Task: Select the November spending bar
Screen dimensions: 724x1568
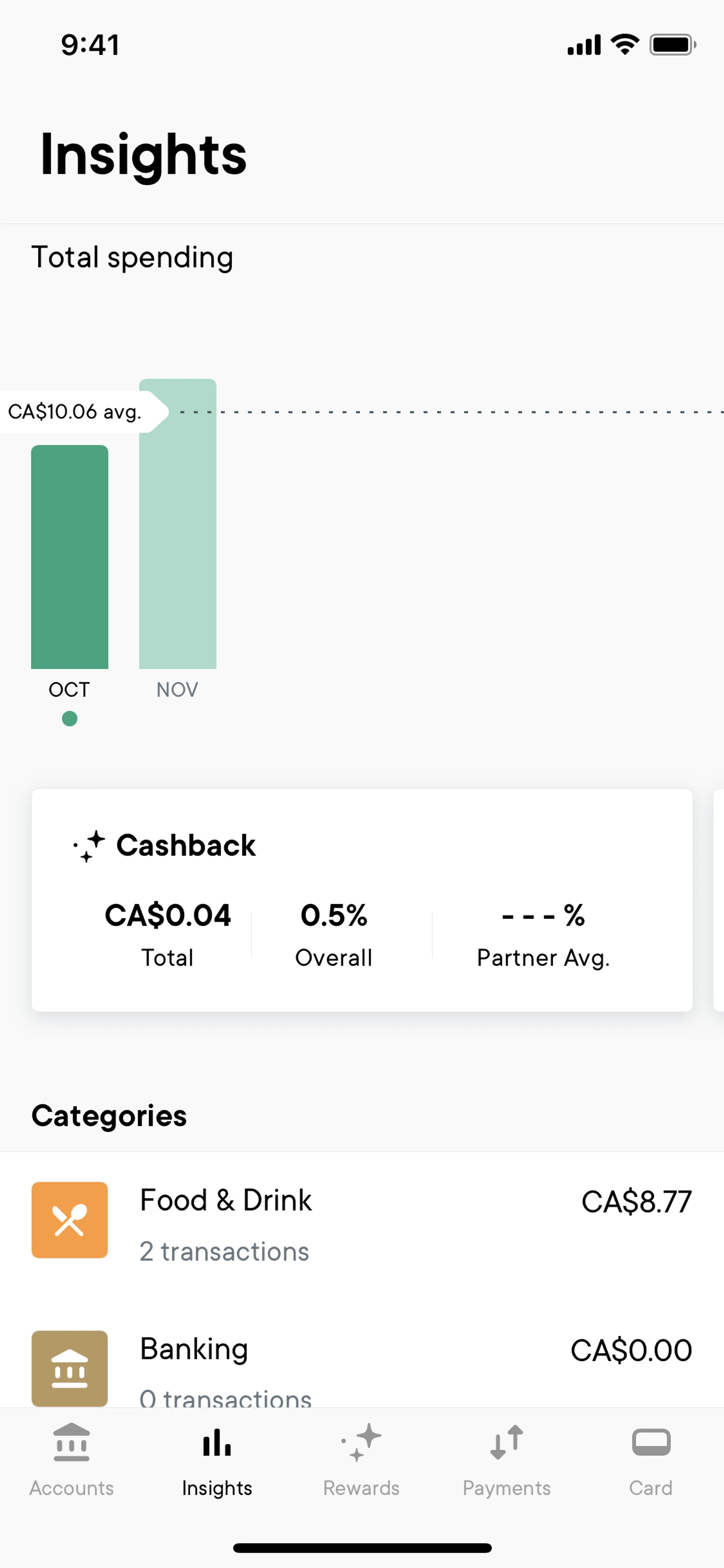Action: click(178, 524)
